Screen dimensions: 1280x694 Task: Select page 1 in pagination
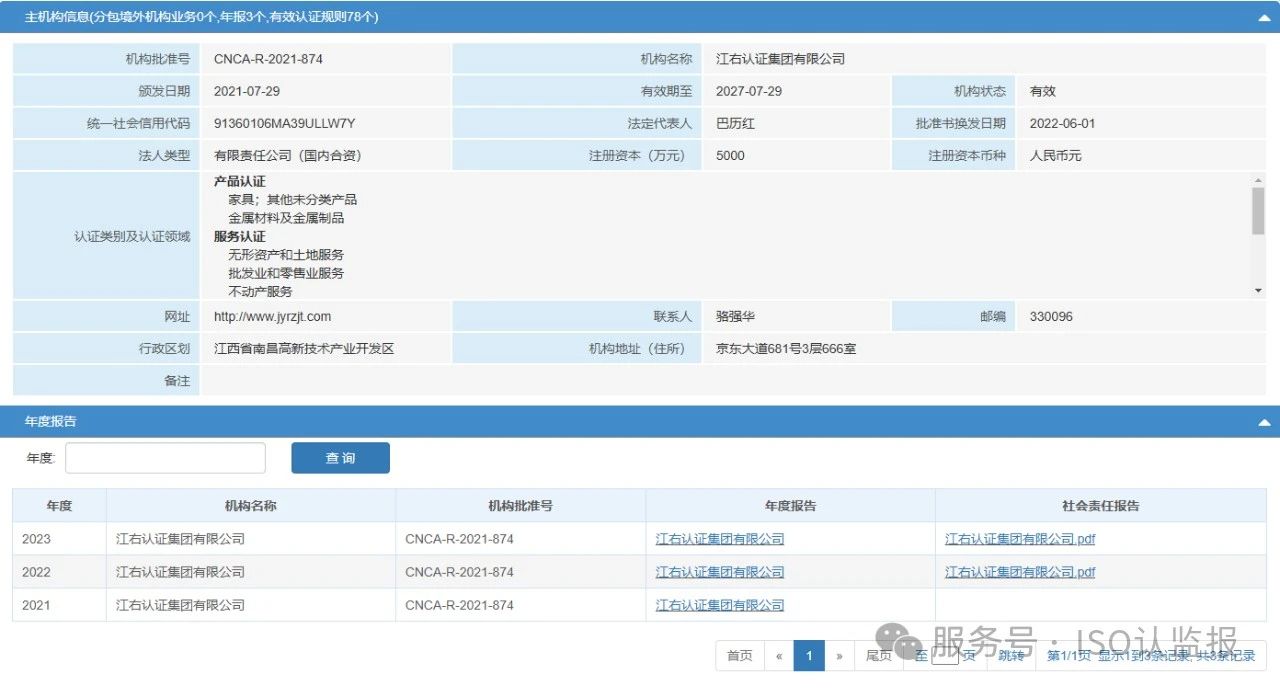[809, 656]
